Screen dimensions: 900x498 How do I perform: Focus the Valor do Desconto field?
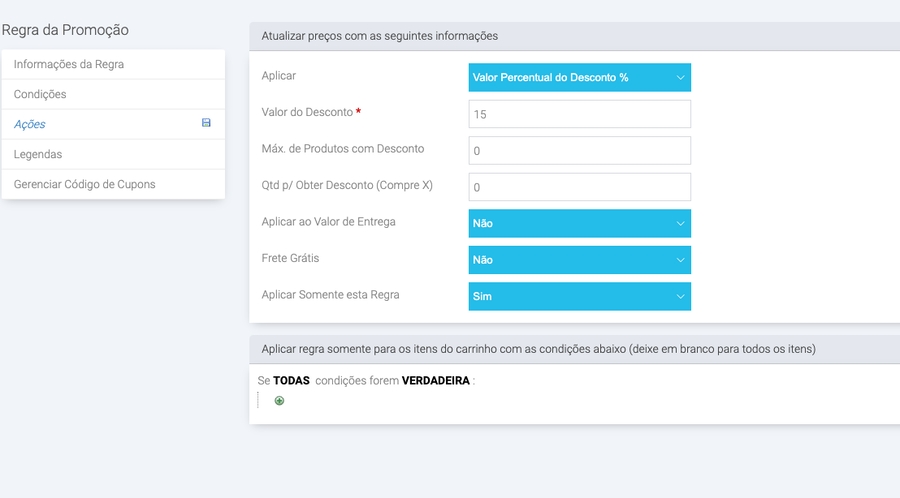point(579,114)
